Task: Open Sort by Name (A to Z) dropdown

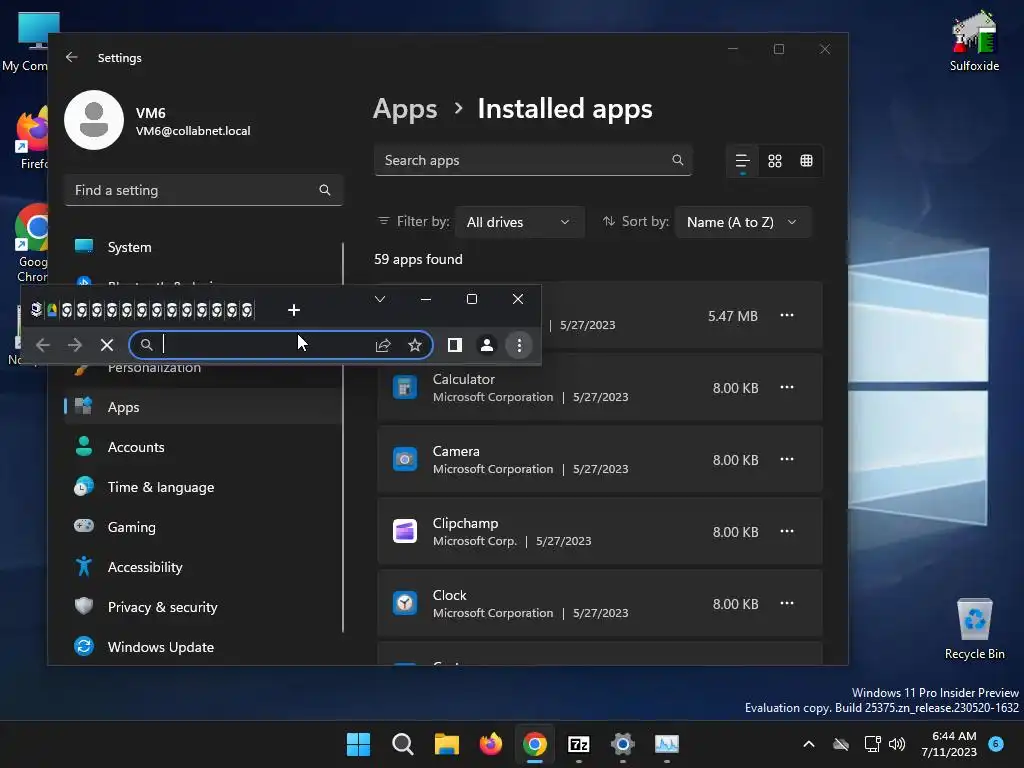Action: (x=743, y=222)
